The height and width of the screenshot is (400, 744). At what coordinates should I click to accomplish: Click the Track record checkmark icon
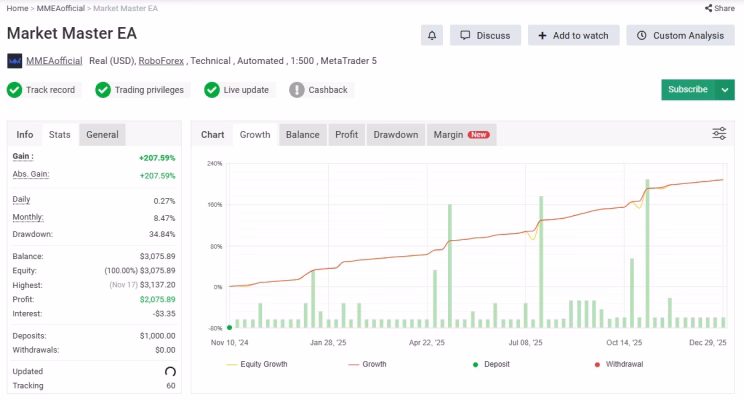pyautogui.click(x=14, y=90)
